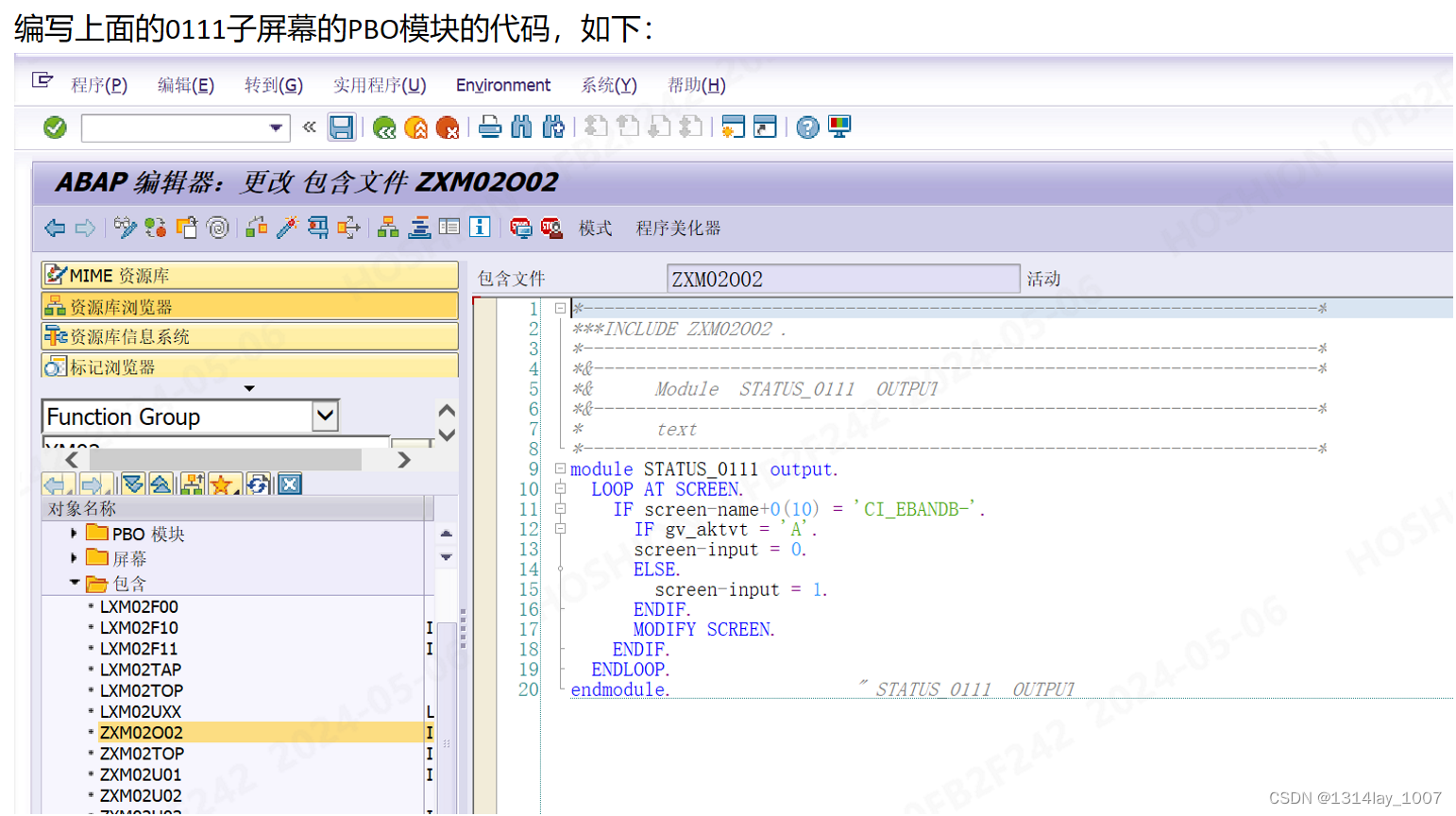Click the red Cancel circle icon
Viewport: 1456px width, 816px height.
448,127
